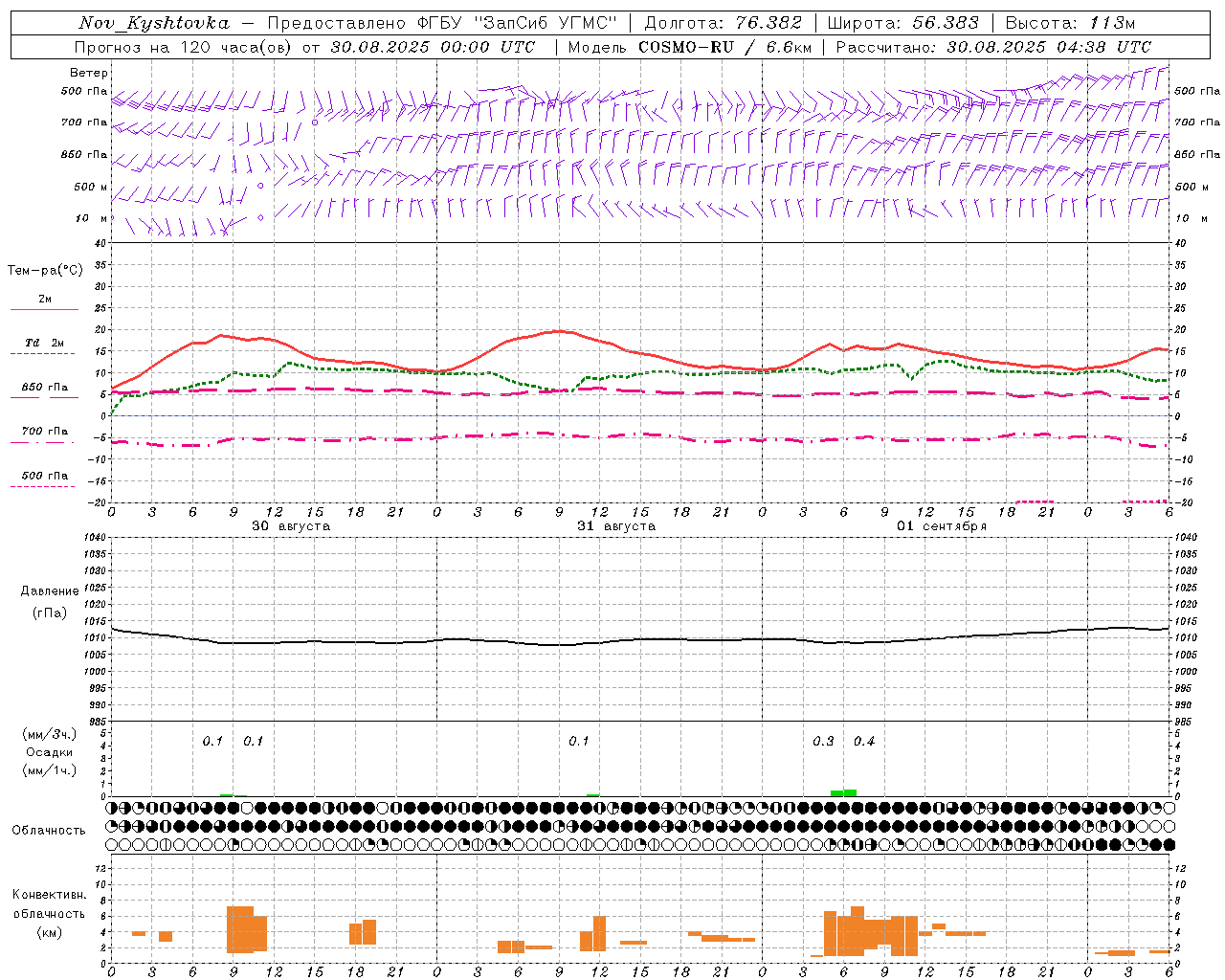Screen dimensions: 1225x980
Task: Click the Td 2м legend entry
Action: click(x=44, y=343)
